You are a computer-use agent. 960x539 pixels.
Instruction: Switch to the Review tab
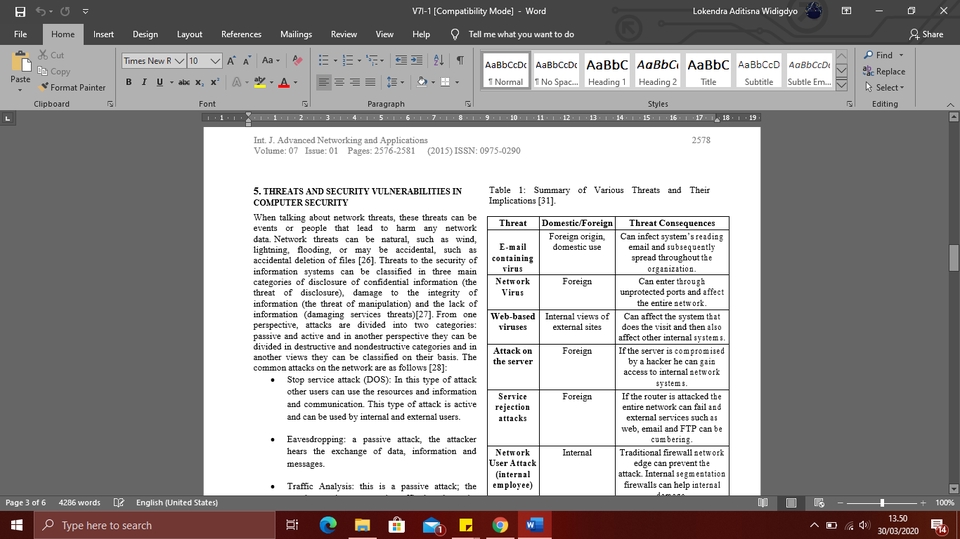click(343, 34)
